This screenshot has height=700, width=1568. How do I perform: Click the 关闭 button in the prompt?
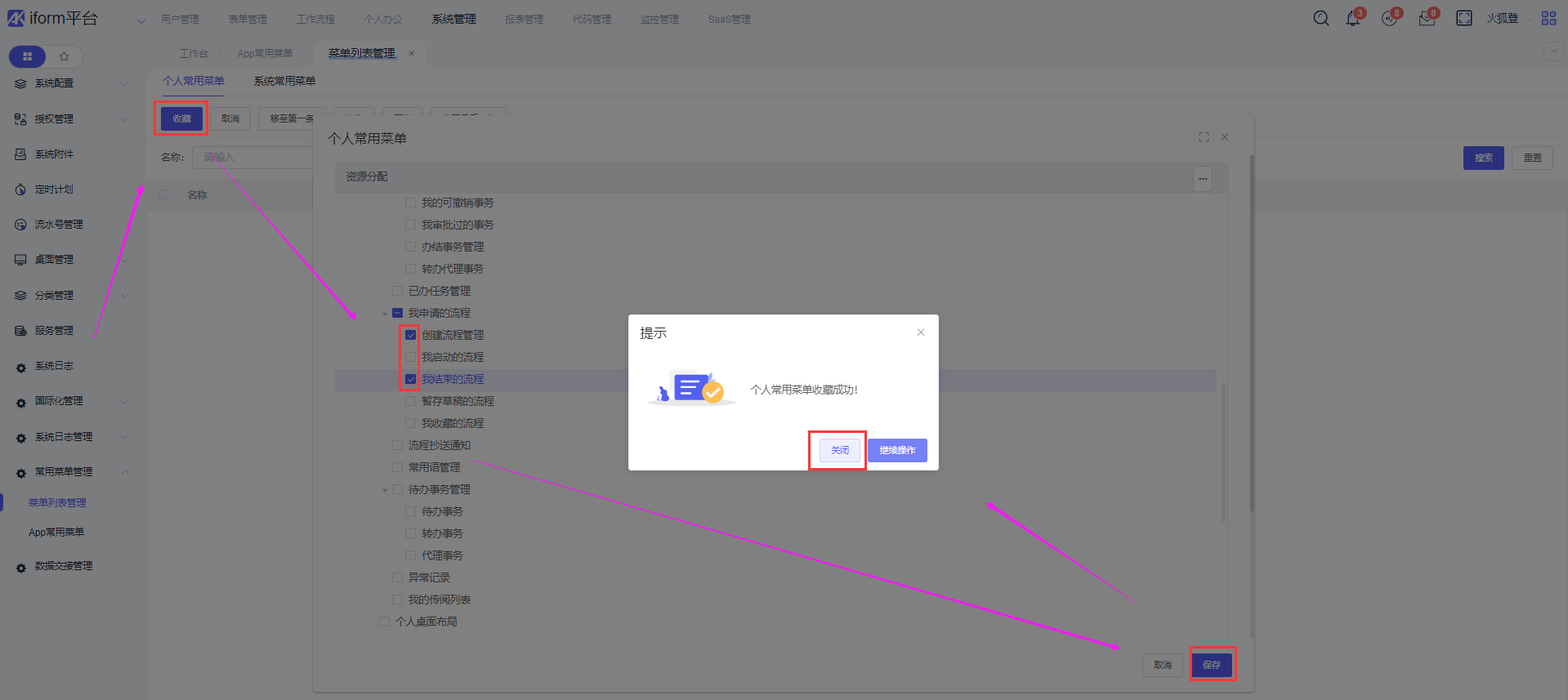pos(839,450)
